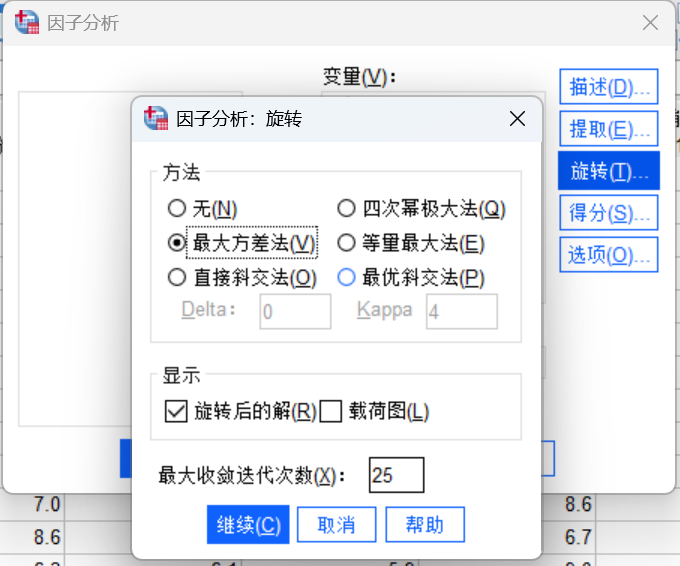Close the 因子分析: 旋转 dialog

(x=517, y=118)
